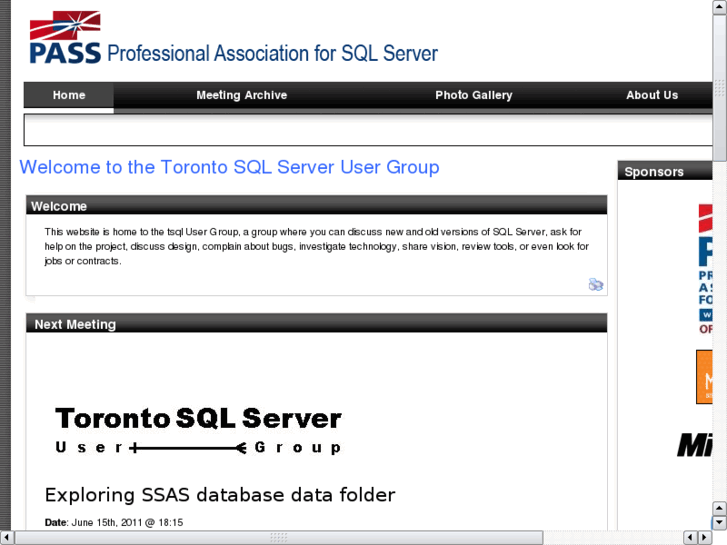Image resolution: width=727 pixels, height=545 pixels.
Task: Click the print icon in Welcome panel
Action: 596,285
